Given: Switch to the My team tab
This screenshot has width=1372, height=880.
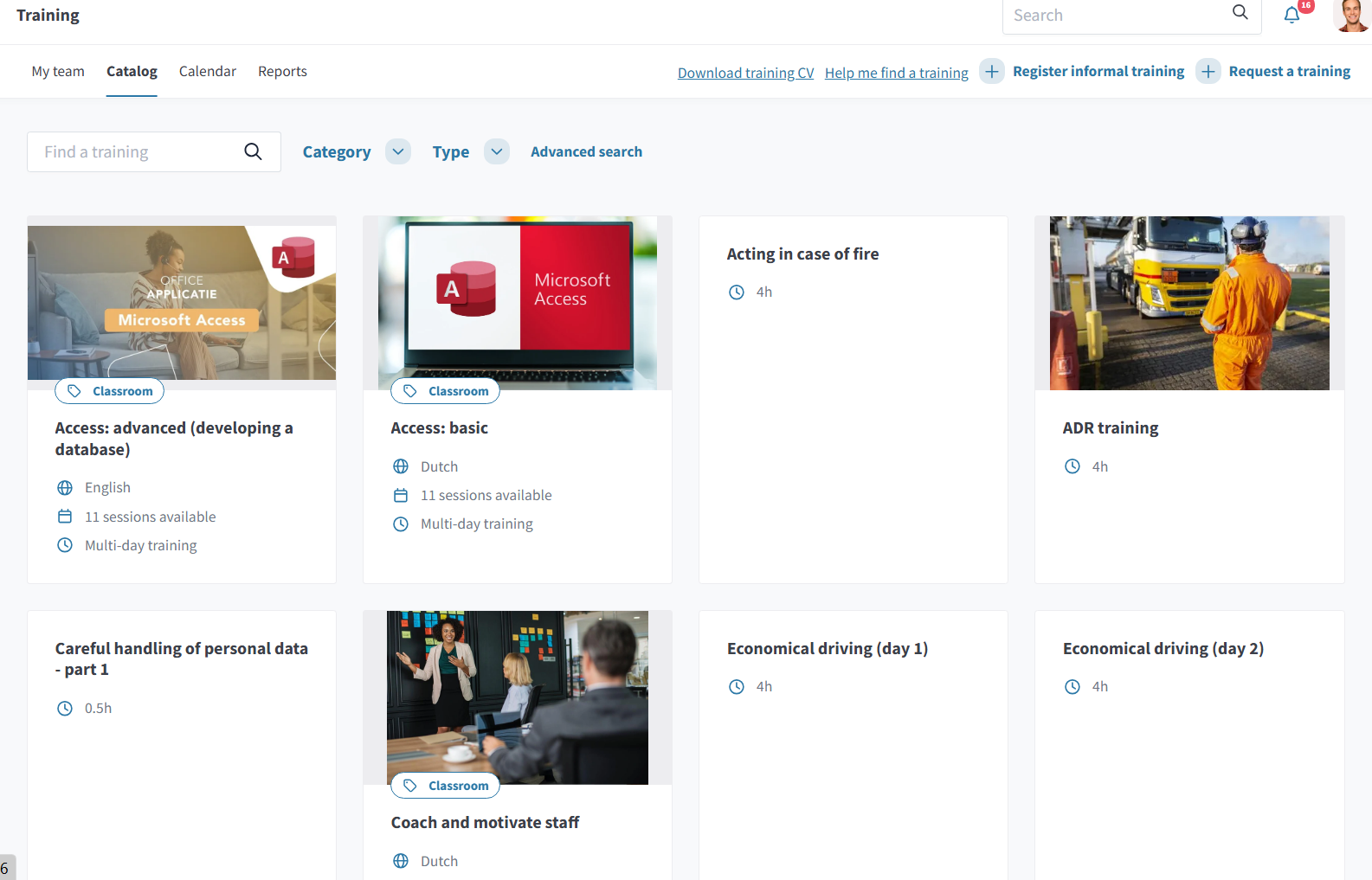Looking at the screenshot, I should (58, 71).
